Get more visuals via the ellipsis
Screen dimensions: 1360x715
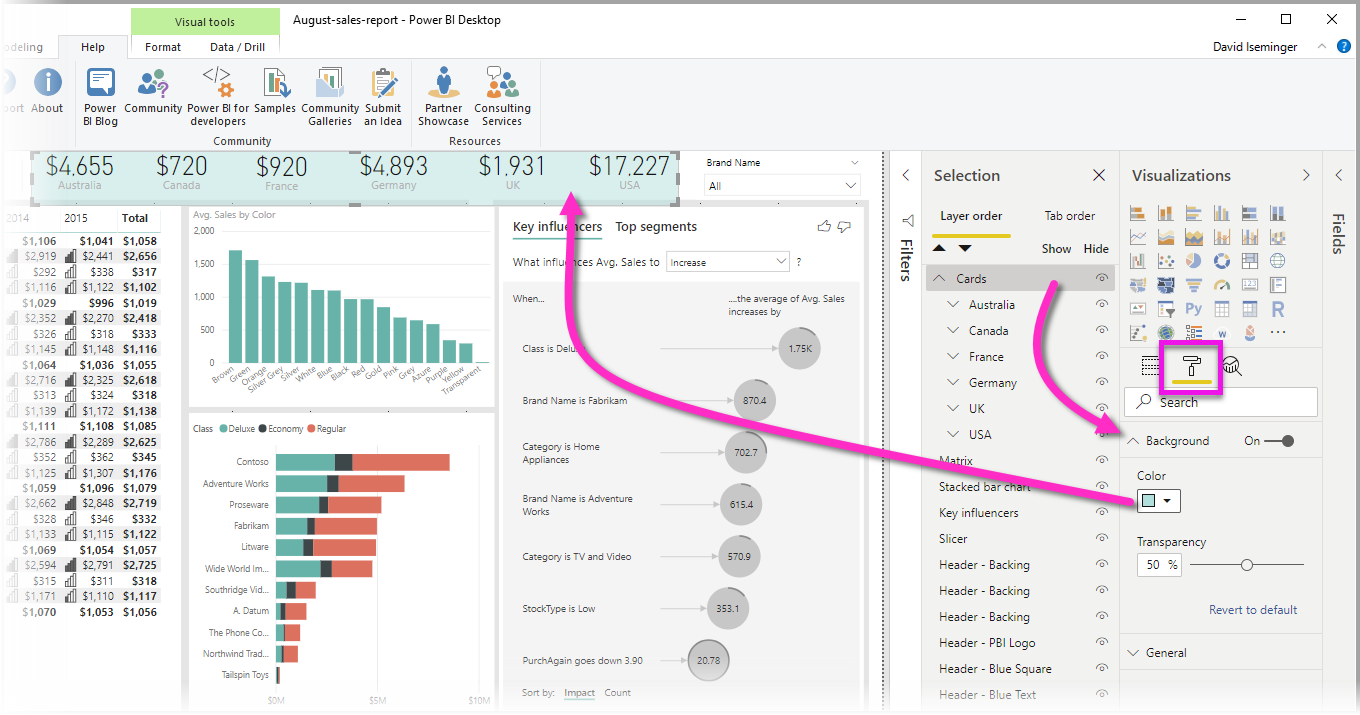click(1277, 333)
